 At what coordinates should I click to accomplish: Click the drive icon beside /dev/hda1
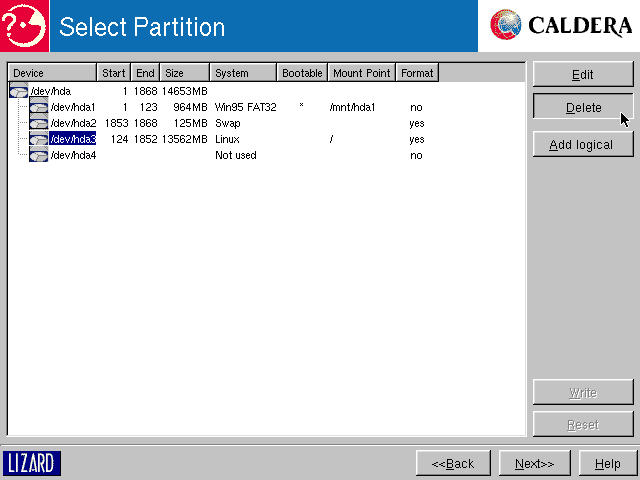click(38, 107)
